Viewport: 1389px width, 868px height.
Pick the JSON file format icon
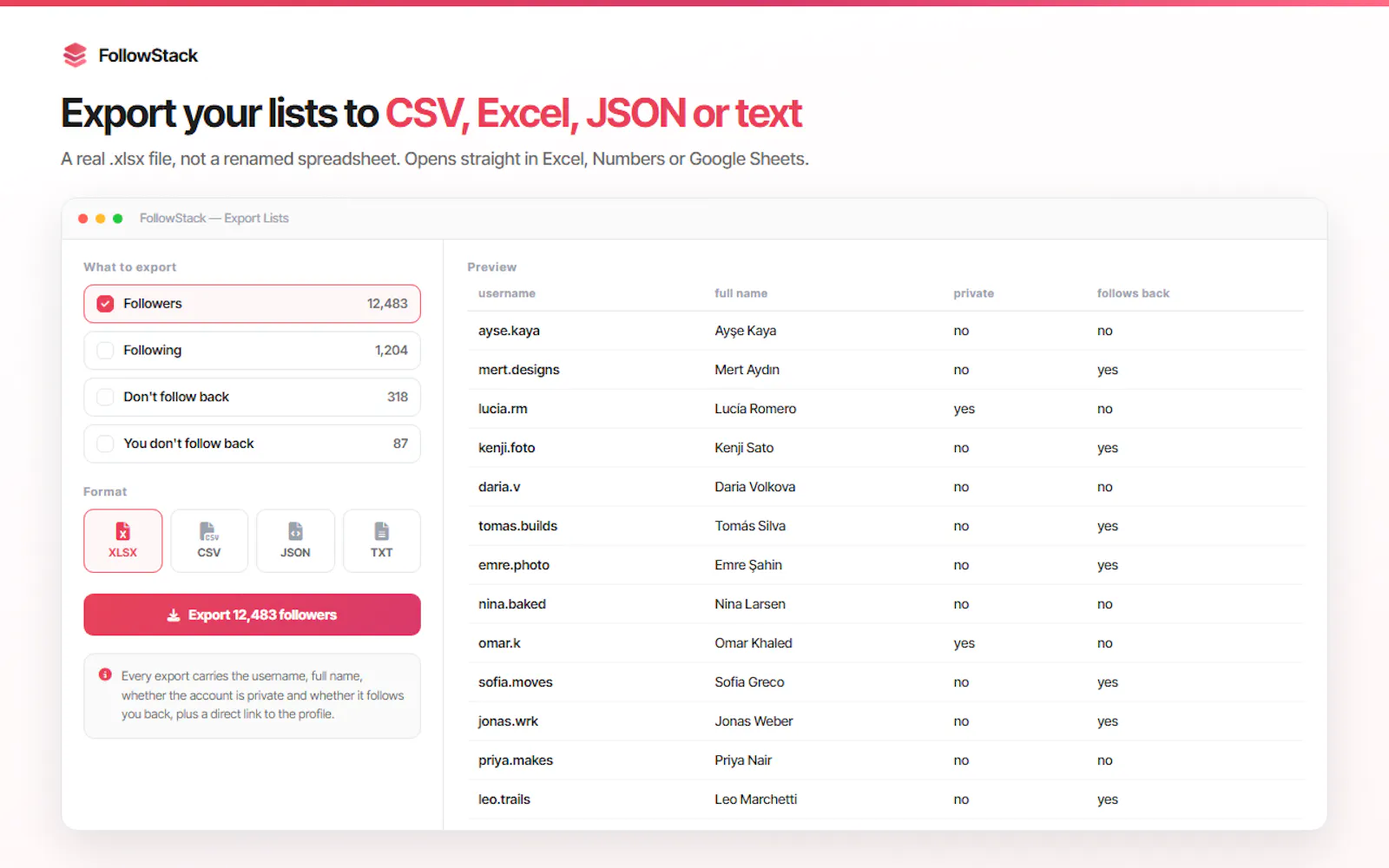click(x=295, y=531)
